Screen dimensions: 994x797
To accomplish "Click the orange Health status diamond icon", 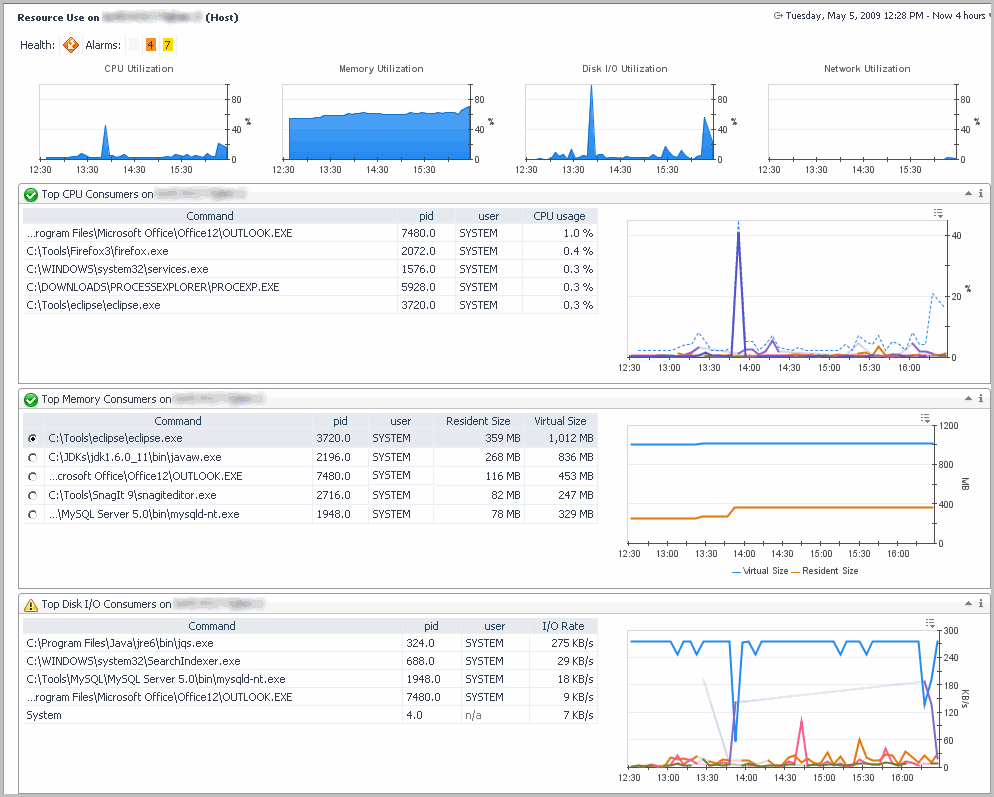I will [71, 45].
